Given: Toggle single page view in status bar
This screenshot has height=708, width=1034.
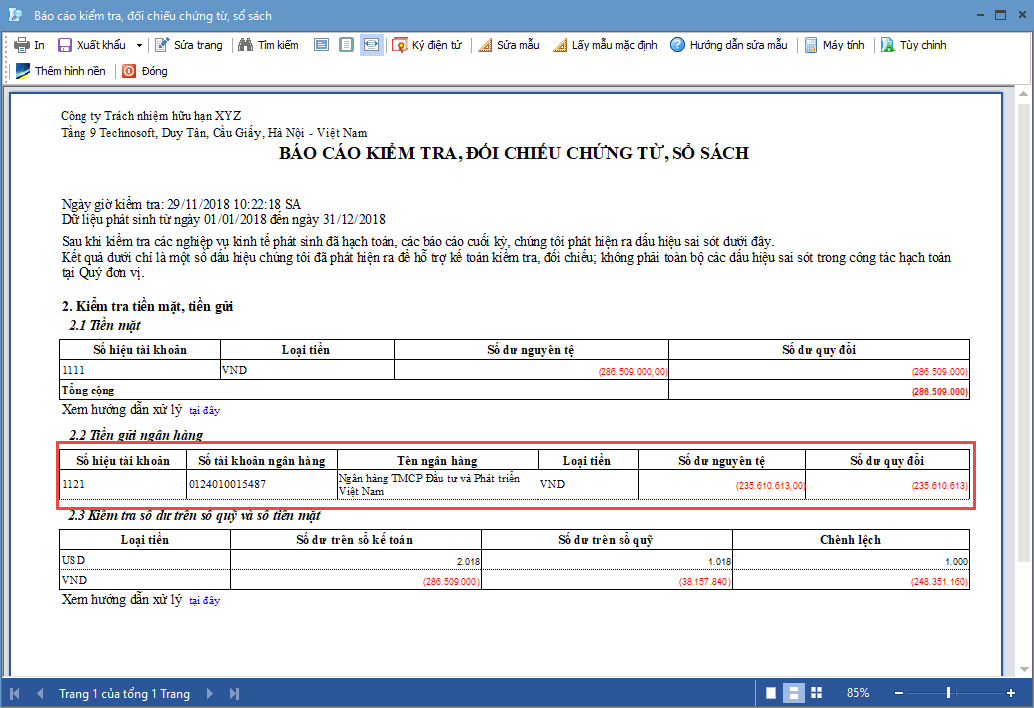Looking at the screenshot, I should click(x=770, y=693).
